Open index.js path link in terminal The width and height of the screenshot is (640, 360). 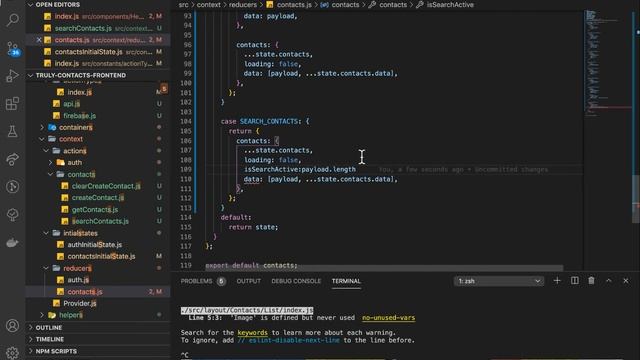(247, 310)
